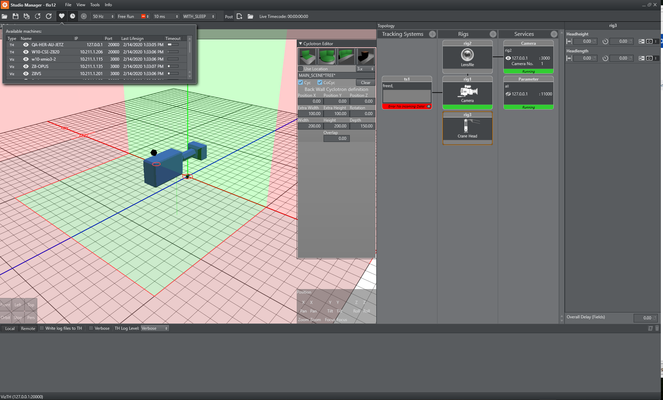The image size is (663, 400).
Task: Toggle the Cyc checkbox
Action: tap(302, 82)
